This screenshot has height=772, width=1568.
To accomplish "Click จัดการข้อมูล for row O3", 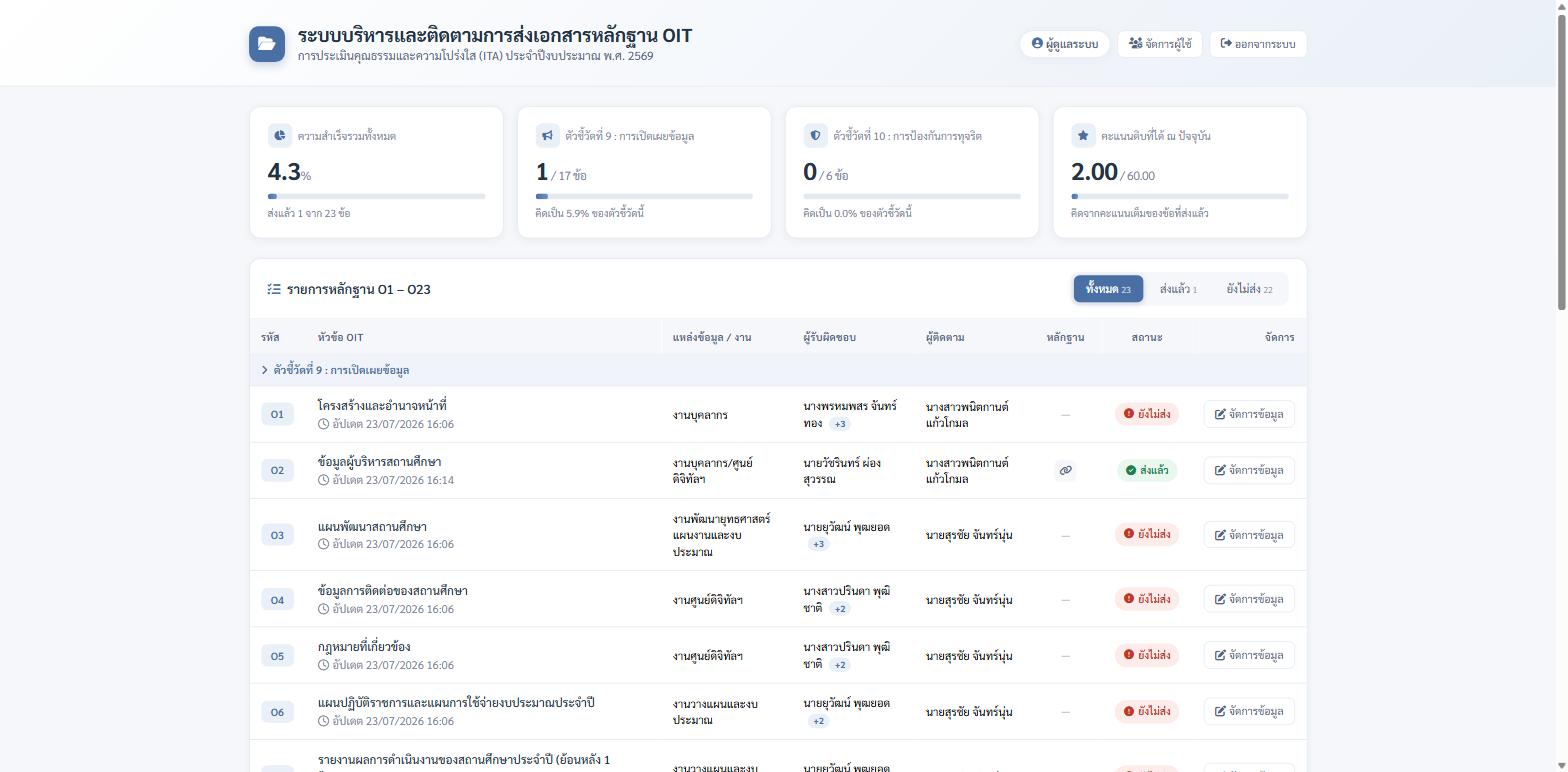I will [1249, 535].
